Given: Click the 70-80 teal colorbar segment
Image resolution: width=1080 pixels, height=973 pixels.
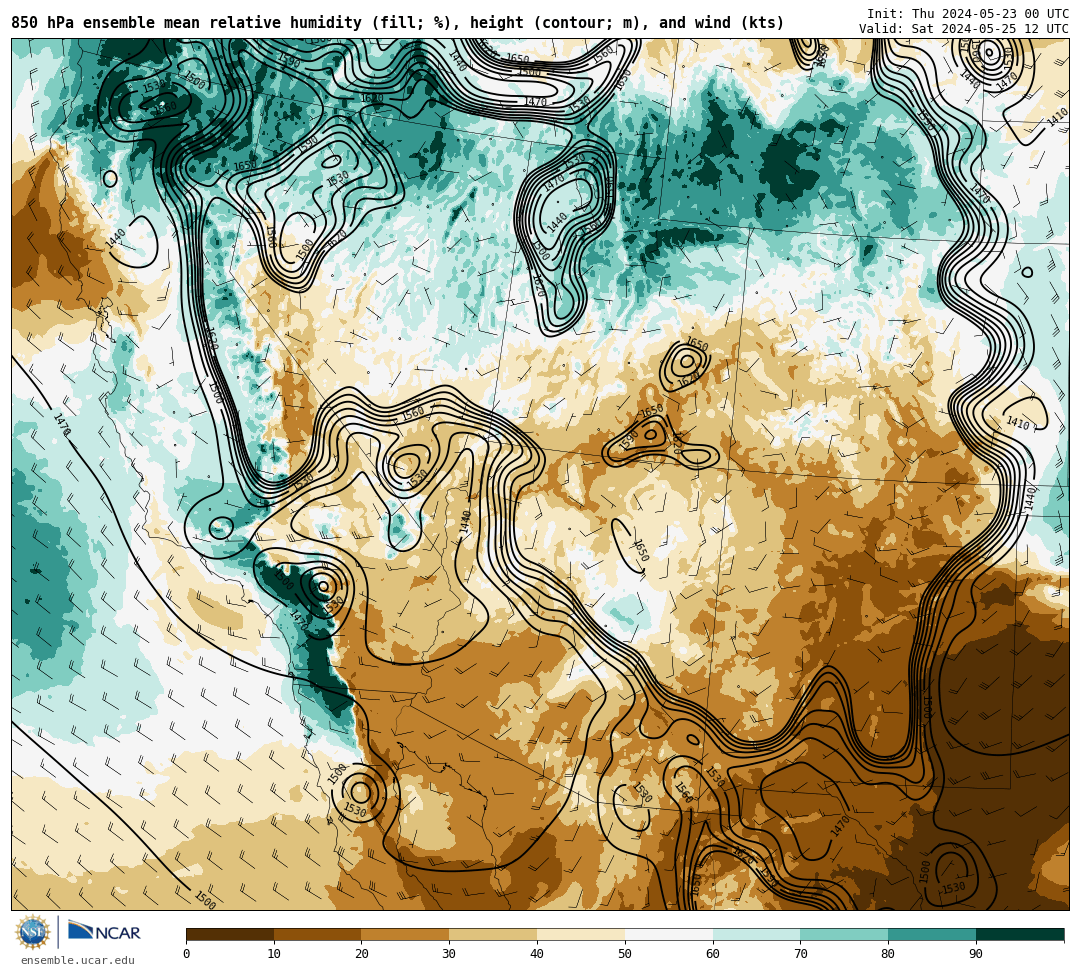Looking at the screenshot, I should pyautogui.click(x=844, y=934).
